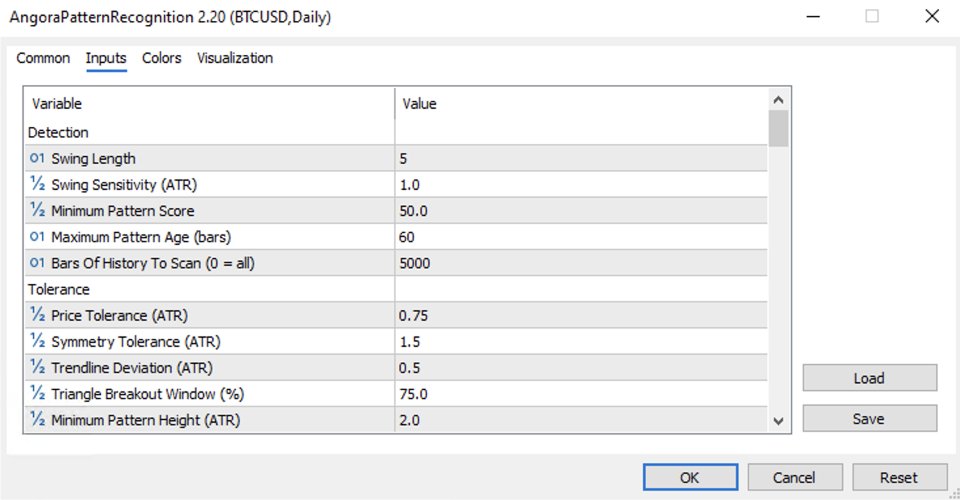Click the double type icon beside Trendline Deviation (ATR)
The image size is (960, 500).
[37, 368]
